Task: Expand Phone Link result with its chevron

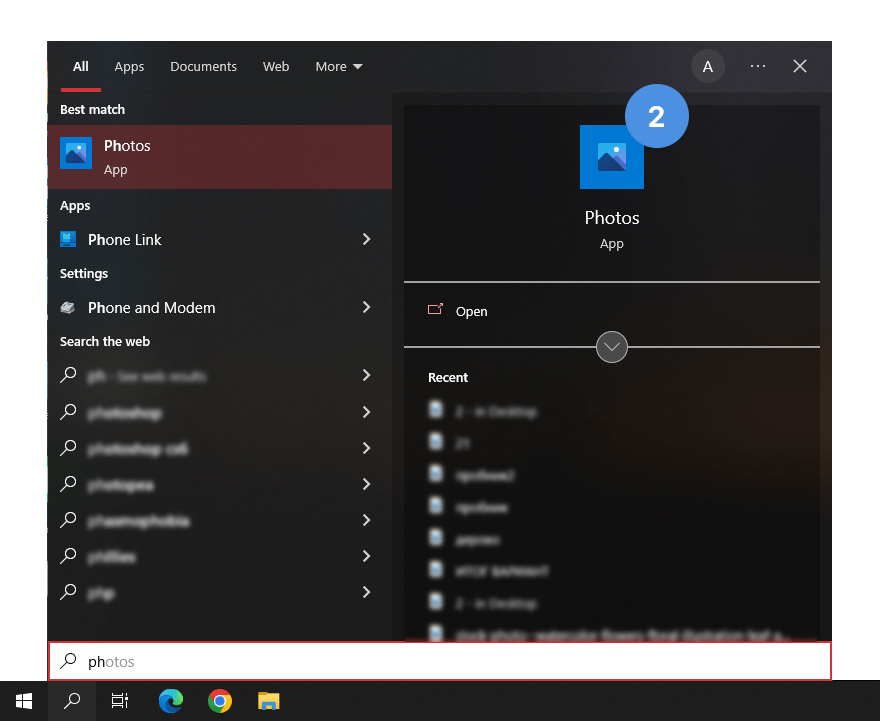Action: point(366,240)
